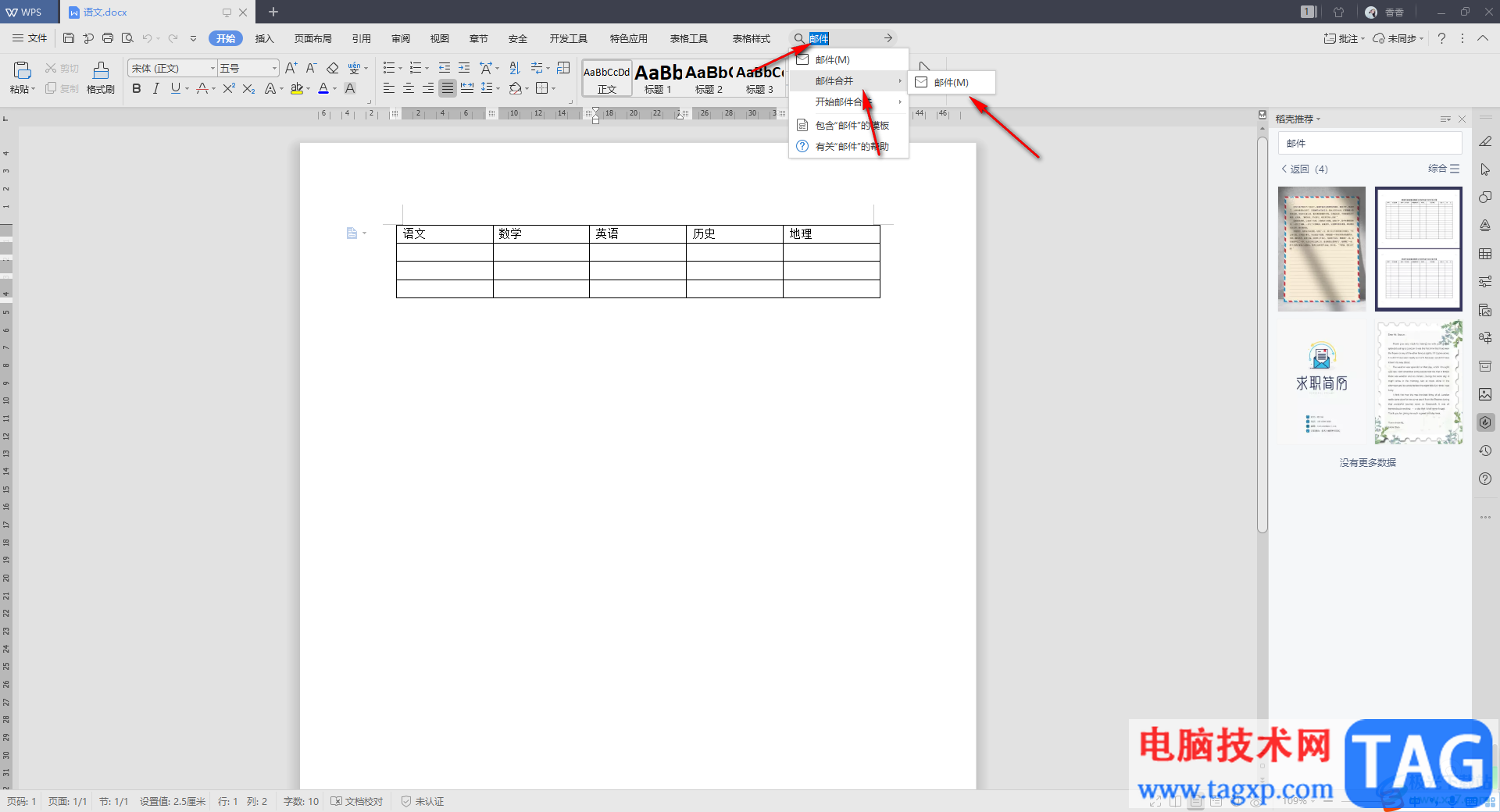Click the 语文 table header cell
Image resolution: width=1500 pixels, height=812 pixels.
pos(445,234)
